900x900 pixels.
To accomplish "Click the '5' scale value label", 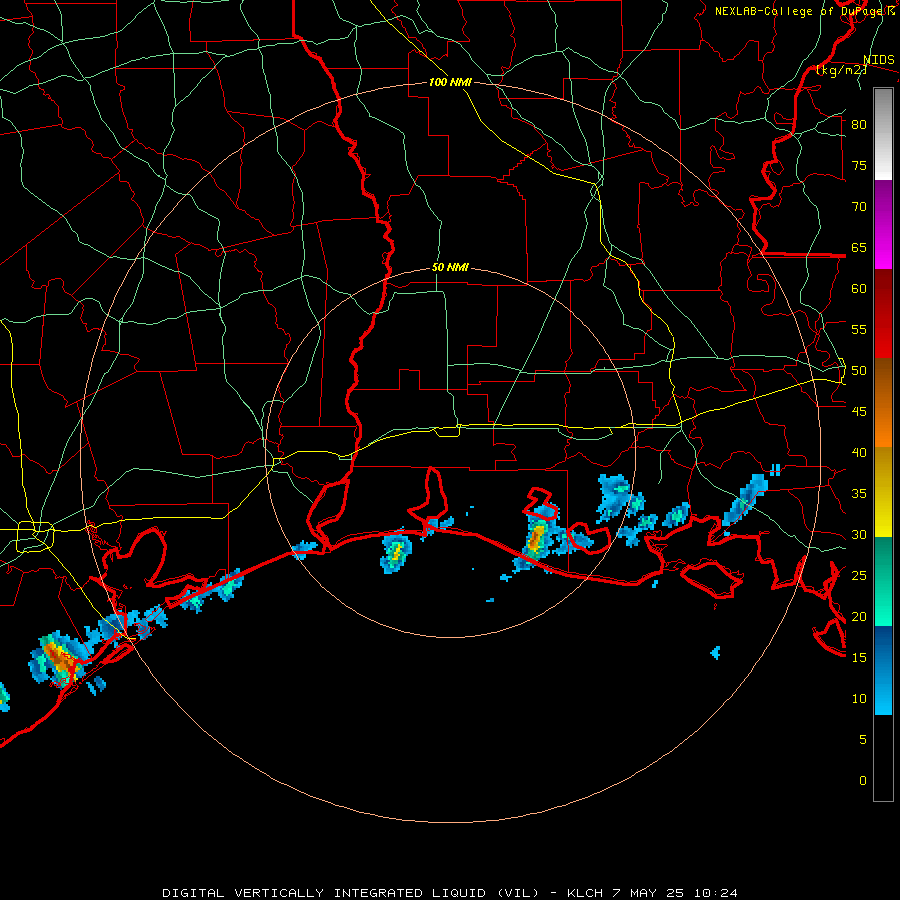I will coord(863,740).
